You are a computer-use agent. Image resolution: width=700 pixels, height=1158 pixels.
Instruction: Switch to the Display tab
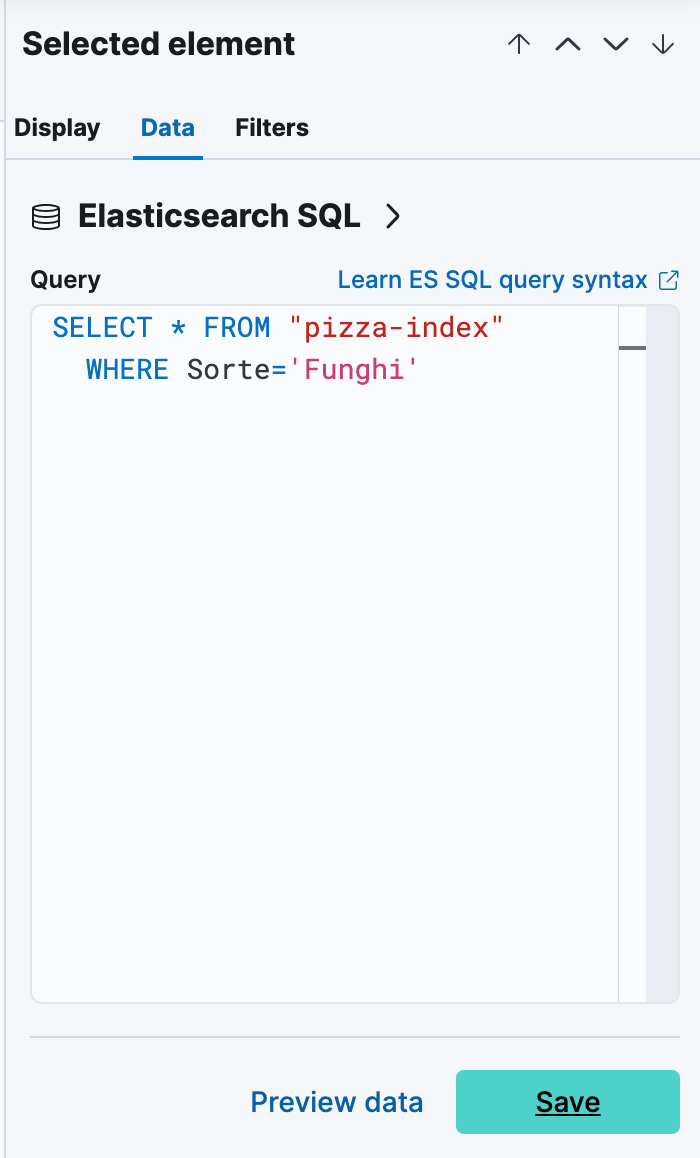click(57, 128)
